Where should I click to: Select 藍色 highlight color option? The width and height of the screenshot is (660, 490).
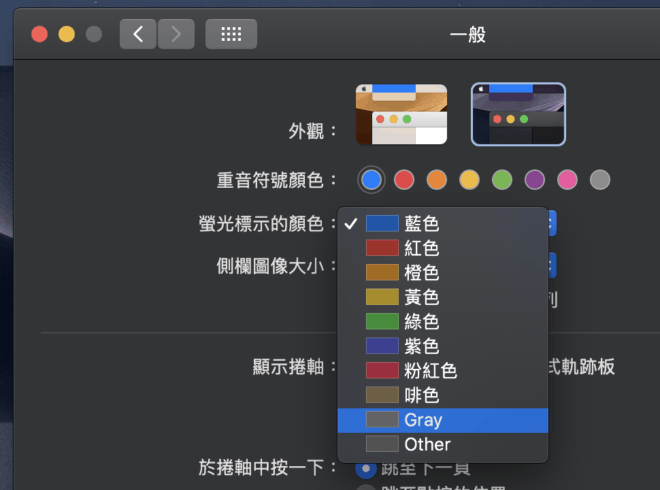tap(443, 224)
